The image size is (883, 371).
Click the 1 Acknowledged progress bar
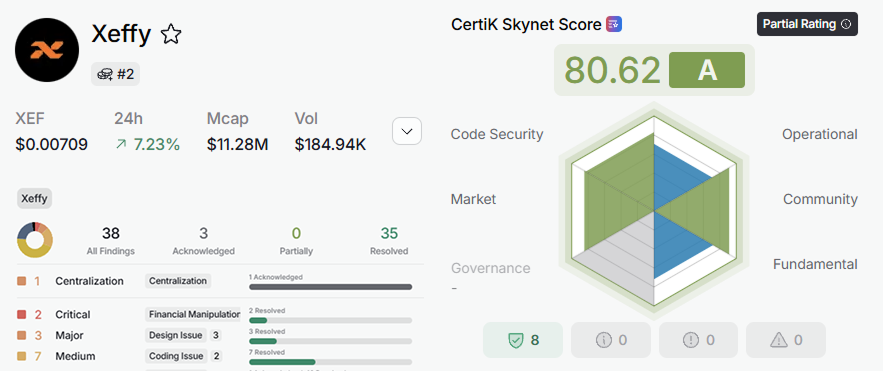[x=331, y=287]
